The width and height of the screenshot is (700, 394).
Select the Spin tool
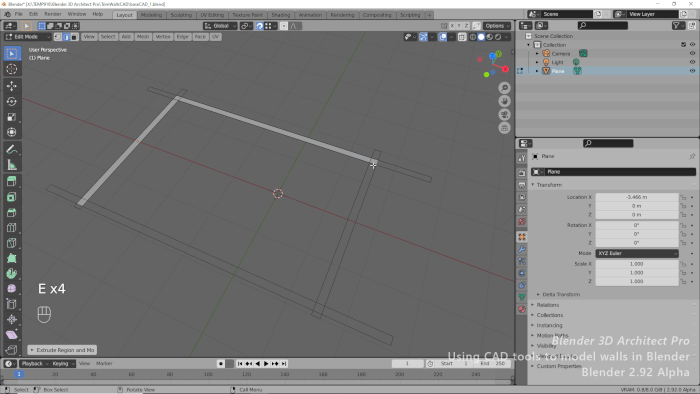[12, 274]
